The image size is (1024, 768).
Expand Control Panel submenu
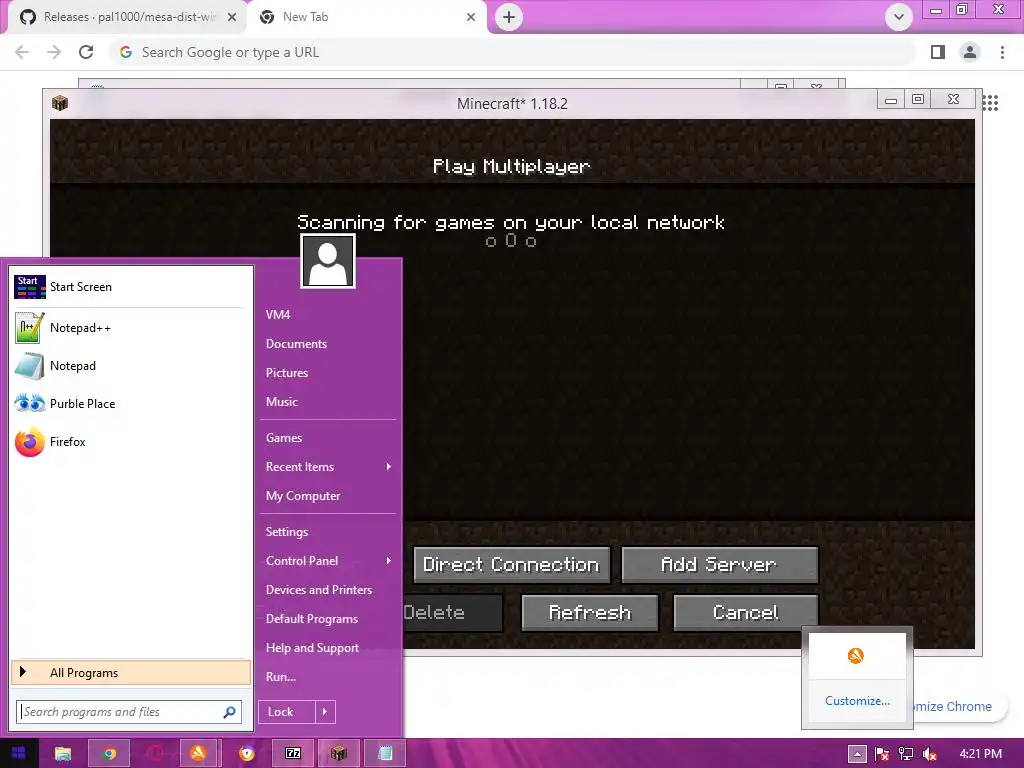328,561
